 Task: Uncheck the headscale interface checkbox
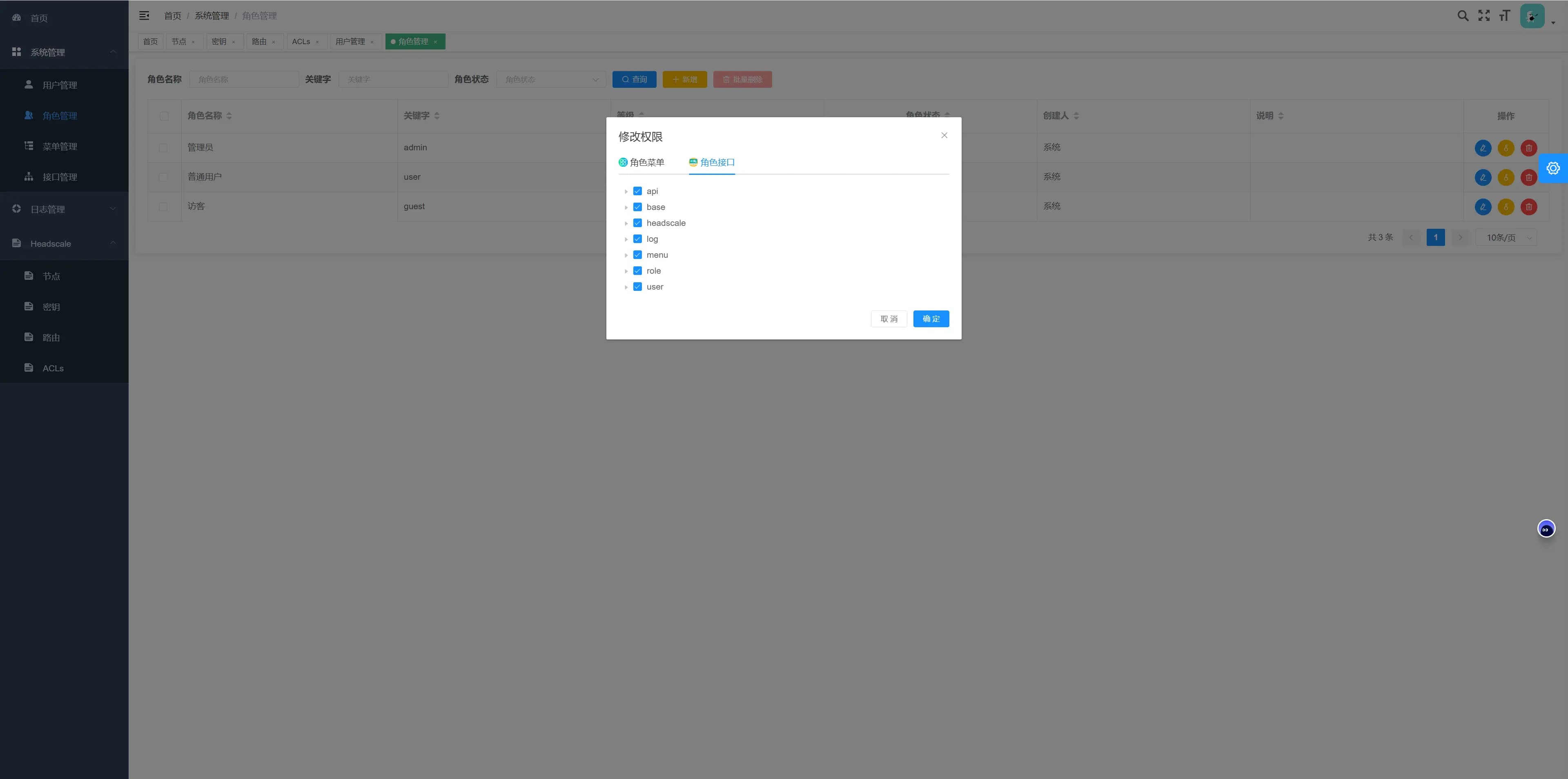coord(637,223)
